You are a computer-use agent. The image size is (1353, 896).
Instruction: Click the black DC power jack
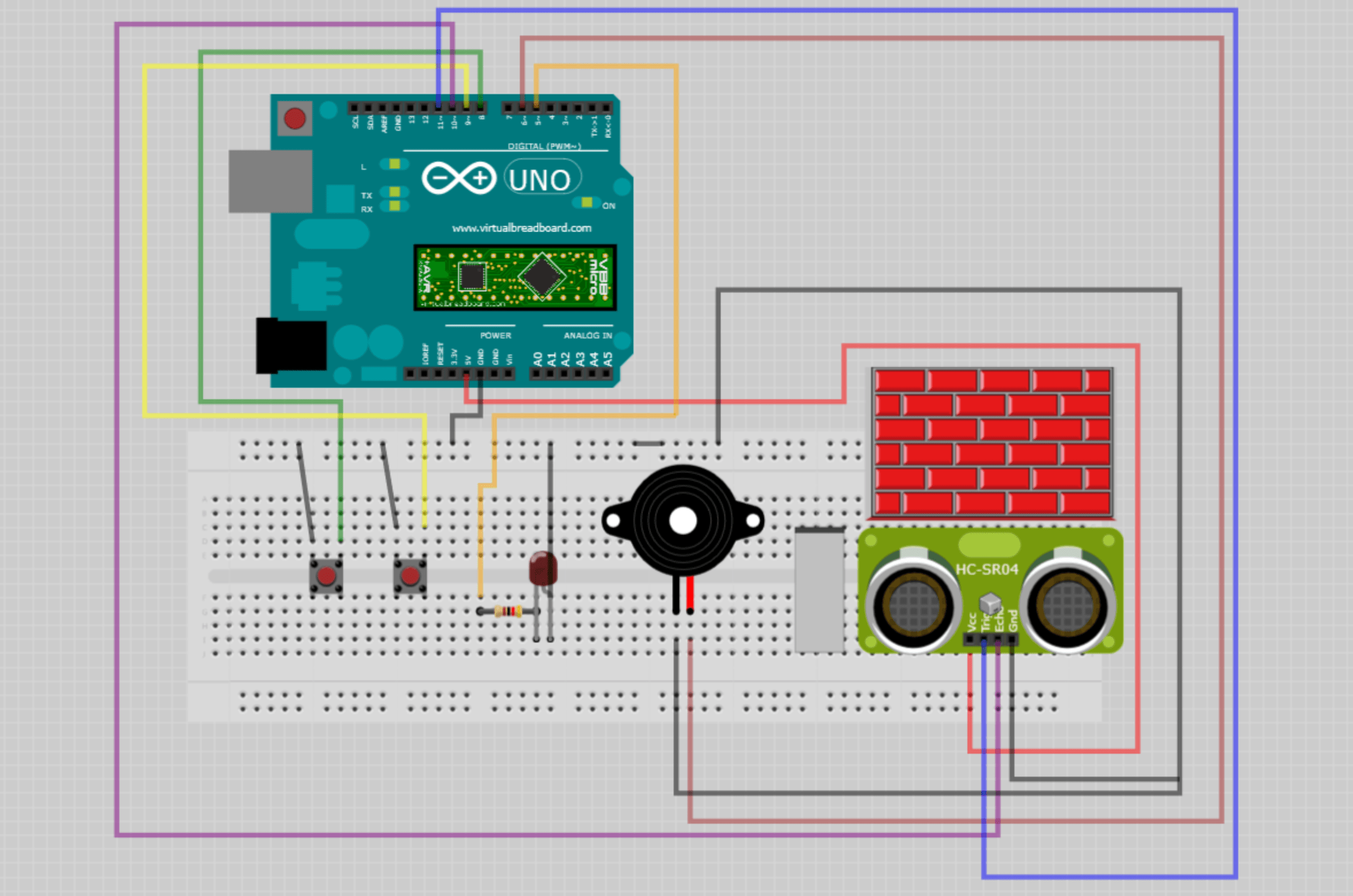click(x=291, y=345)
